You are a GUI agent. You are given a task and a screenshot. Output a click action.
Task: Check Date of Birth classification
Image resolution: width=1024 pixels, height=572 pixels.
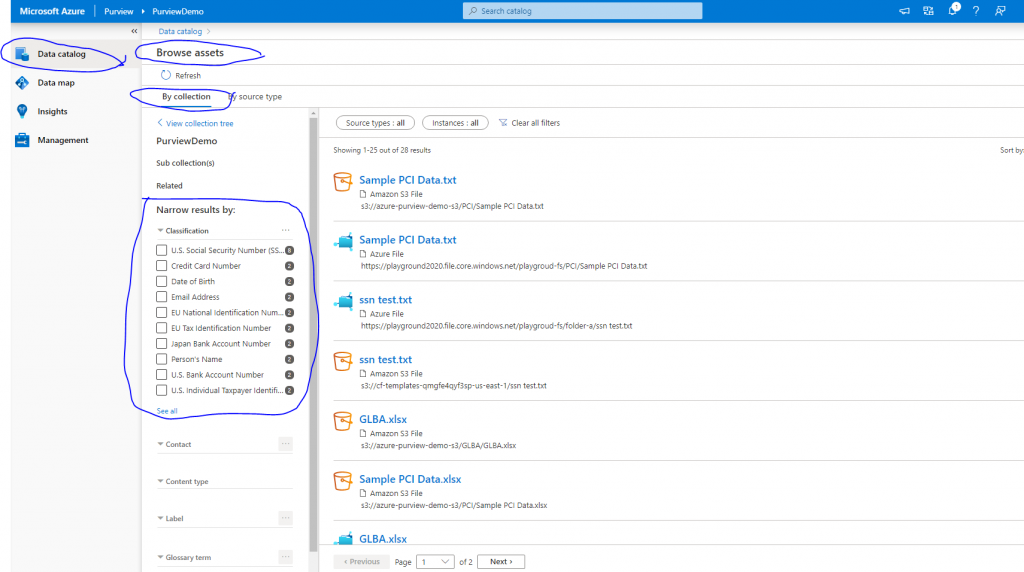(161, 281)
